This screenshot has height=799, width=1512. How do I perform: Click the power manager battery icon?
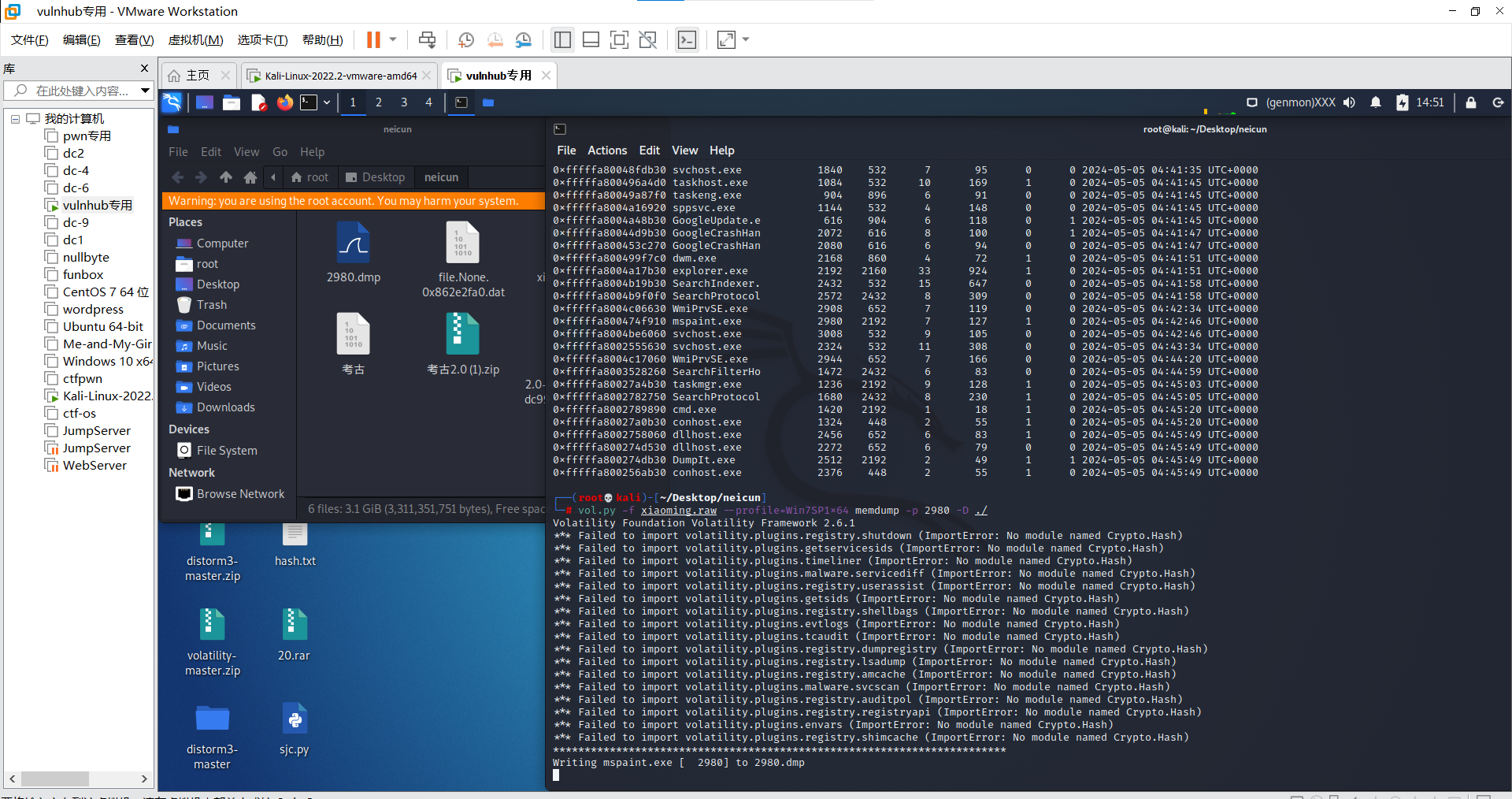[1402, 102]
